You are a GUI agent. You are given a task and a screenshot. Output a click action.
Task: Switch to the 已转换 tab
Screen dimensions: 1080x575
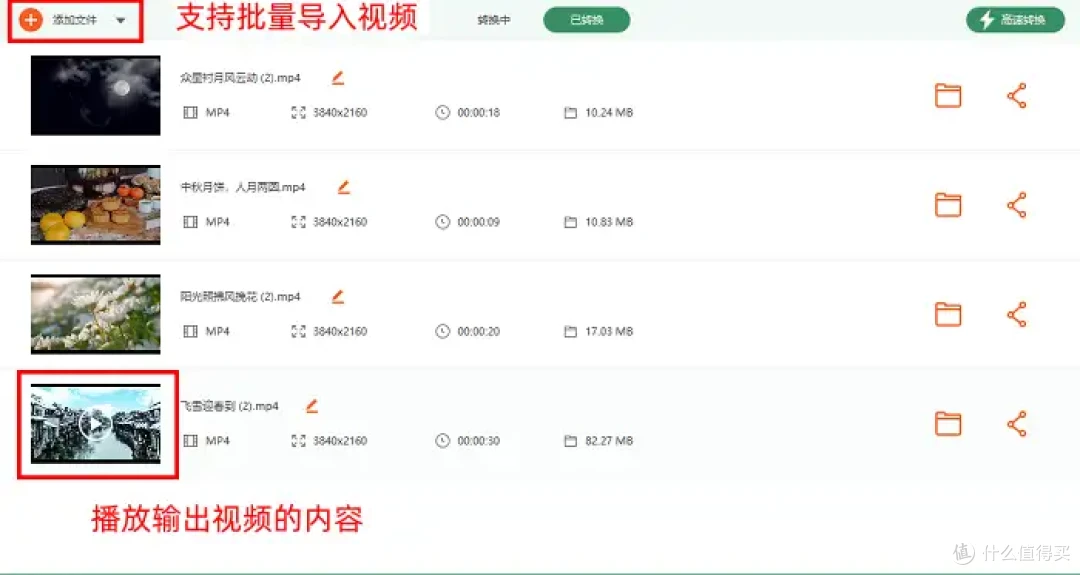tap(586, 20)
